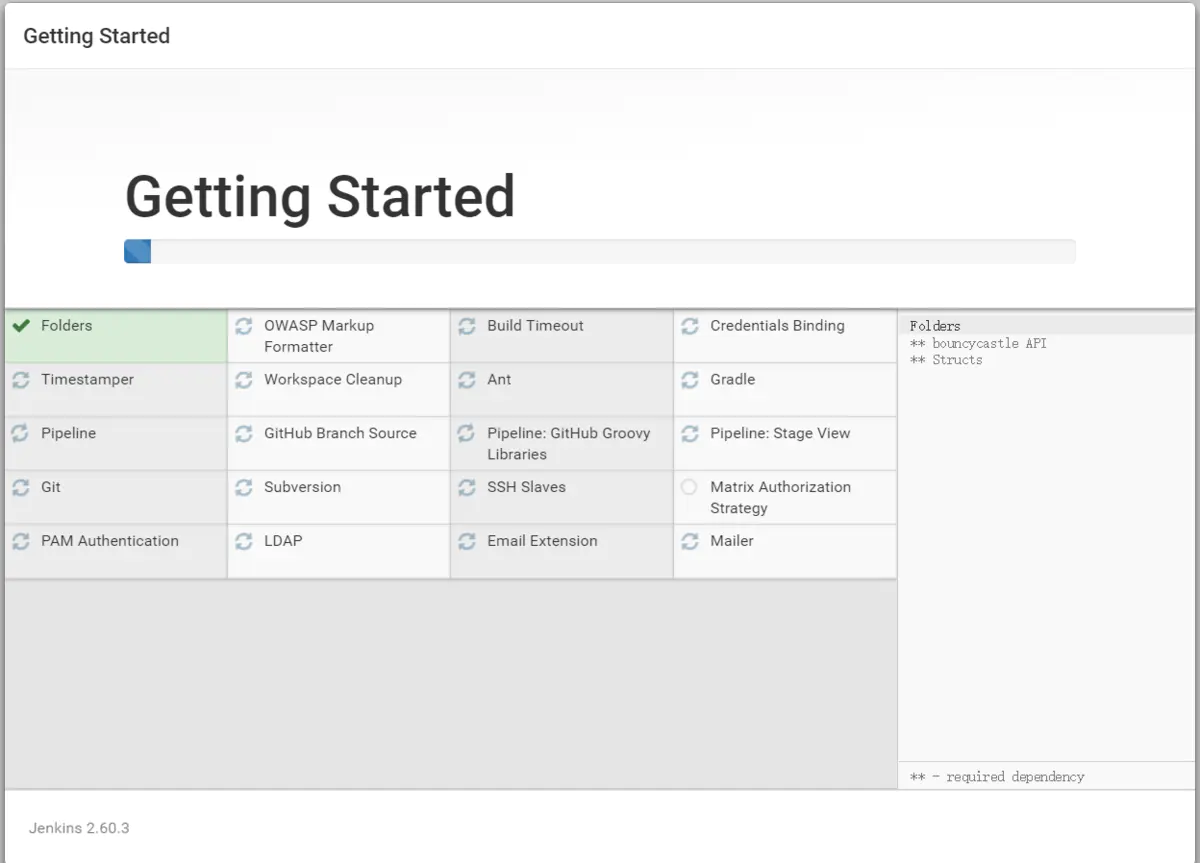Select the Workspace Cleanup label
Image resolution: width=1200 pixels, height=863 pixels.
pos(333,379)
